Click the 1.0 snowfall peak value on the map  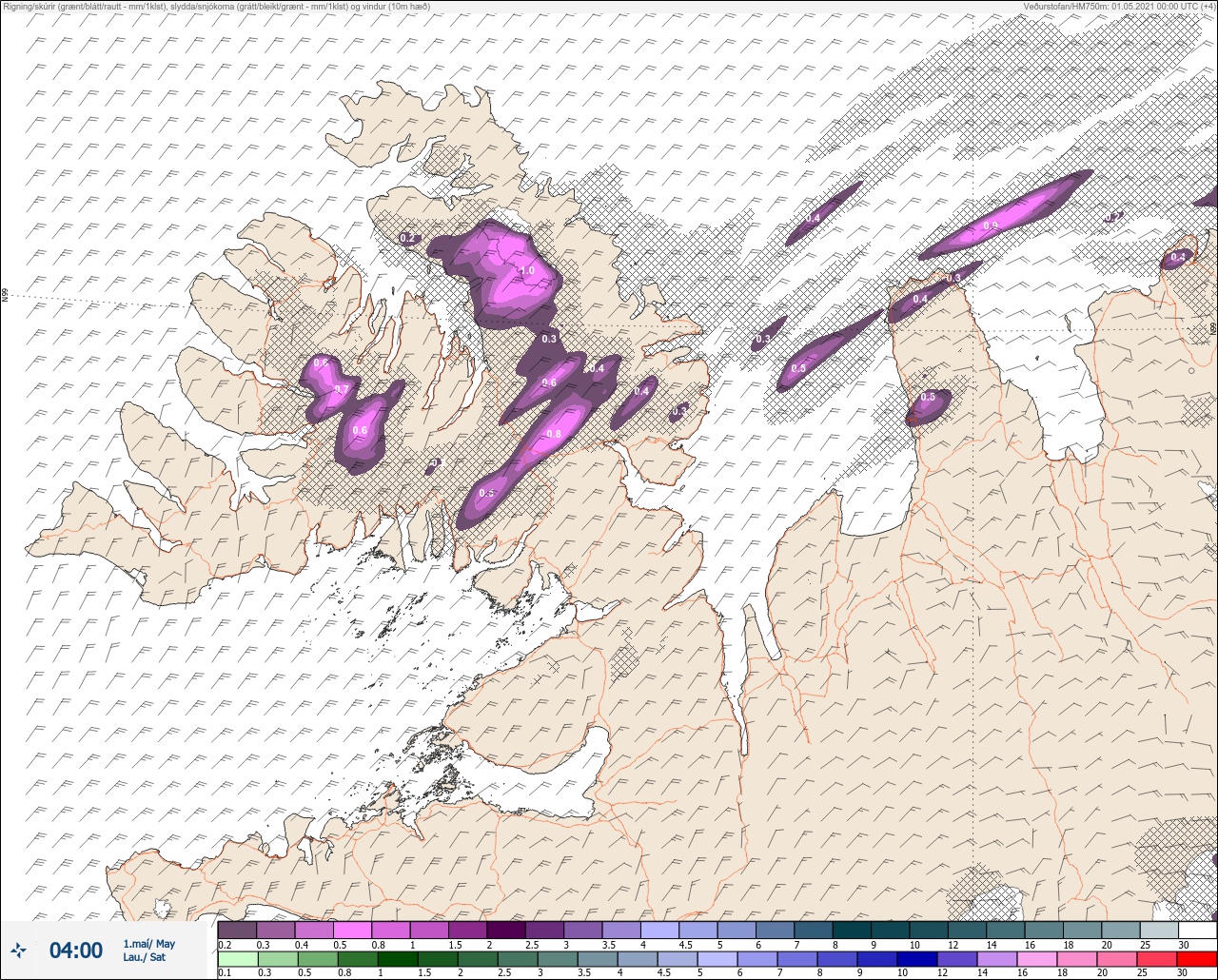[526, 271]
